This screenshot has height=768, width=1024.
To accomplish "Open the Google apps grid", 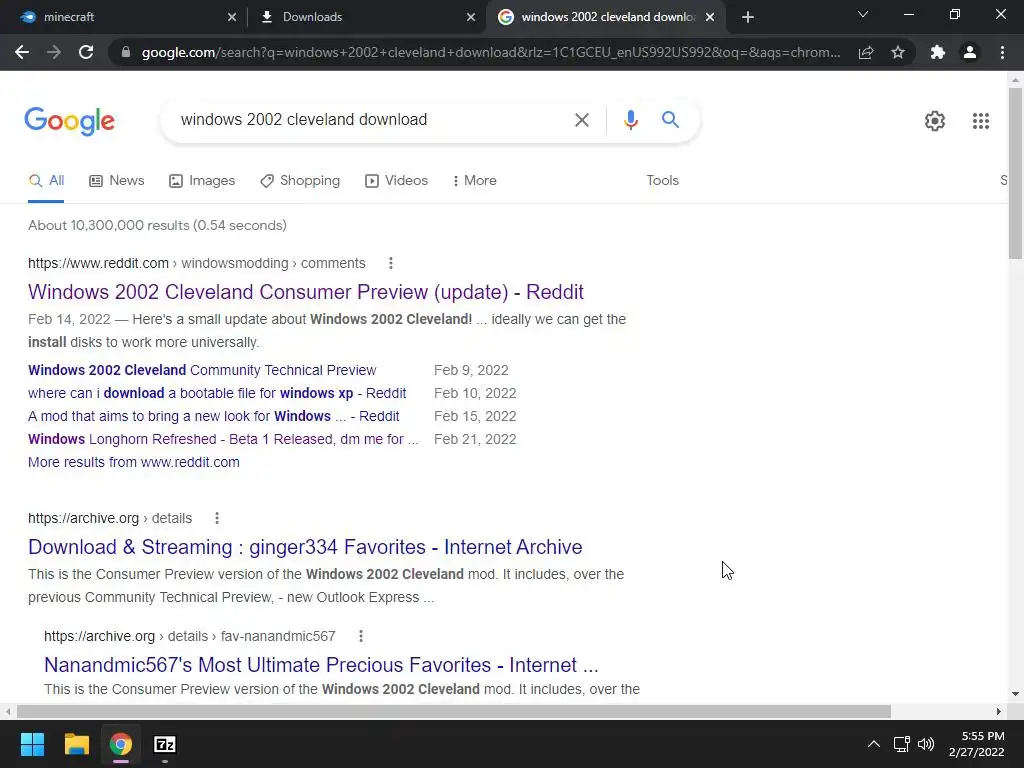I will point(980,121).
